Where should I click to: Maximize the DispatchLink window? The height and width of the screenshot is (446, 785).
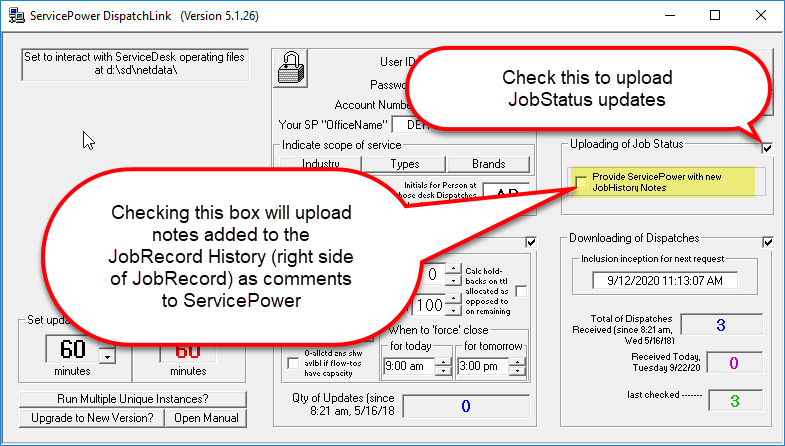[x=715, y=16]
